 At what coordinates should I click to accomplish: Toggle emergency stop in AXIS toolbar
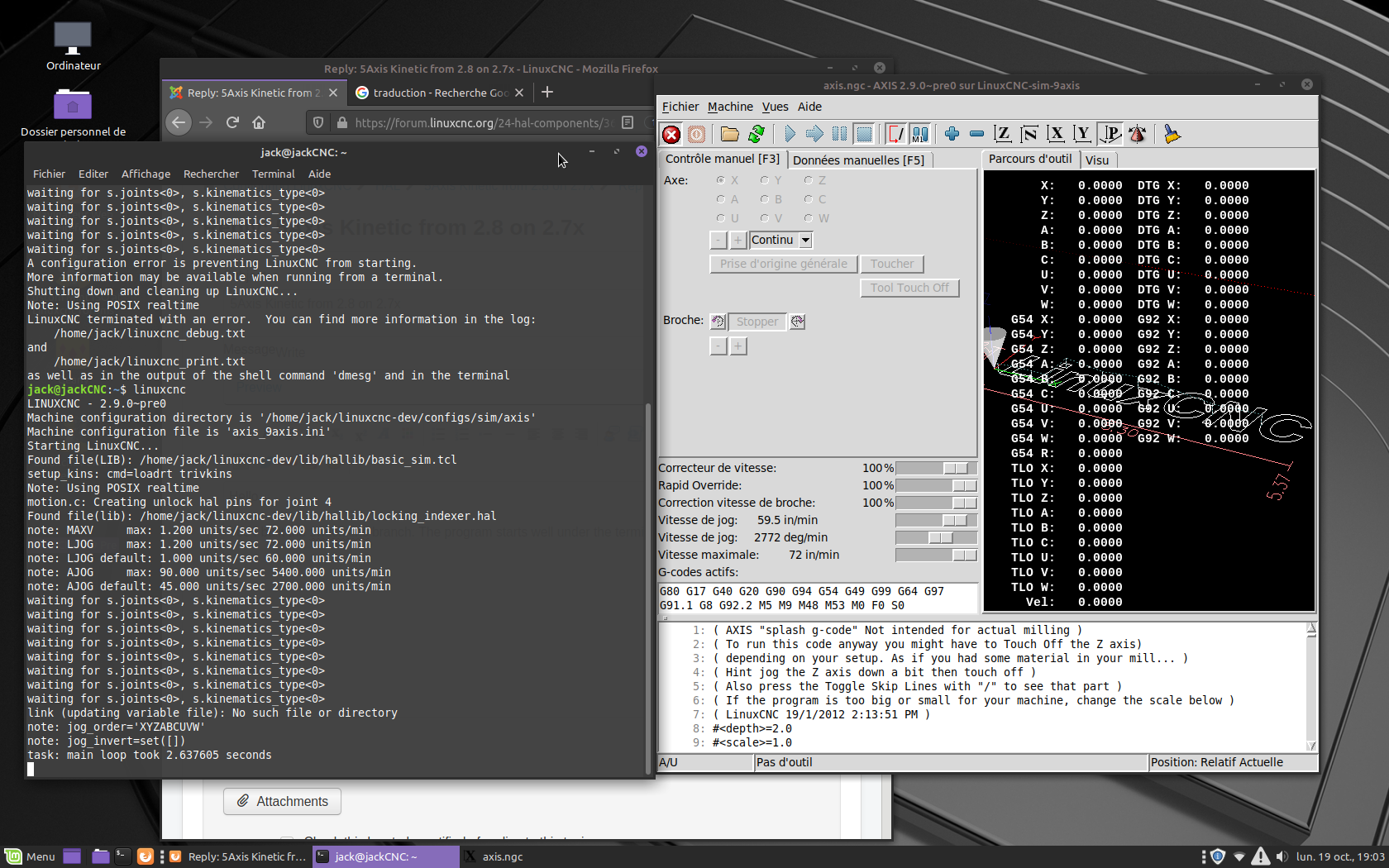click(x=671, y=134)
